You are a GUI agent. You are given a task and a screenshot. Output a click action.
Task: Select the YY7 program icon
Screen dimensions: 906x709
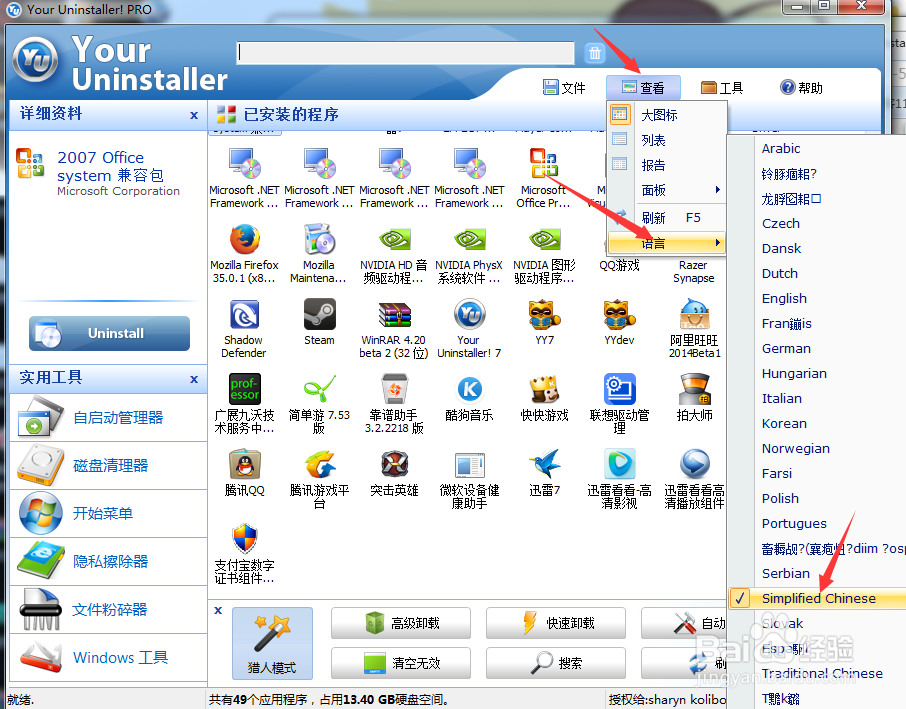544,314
